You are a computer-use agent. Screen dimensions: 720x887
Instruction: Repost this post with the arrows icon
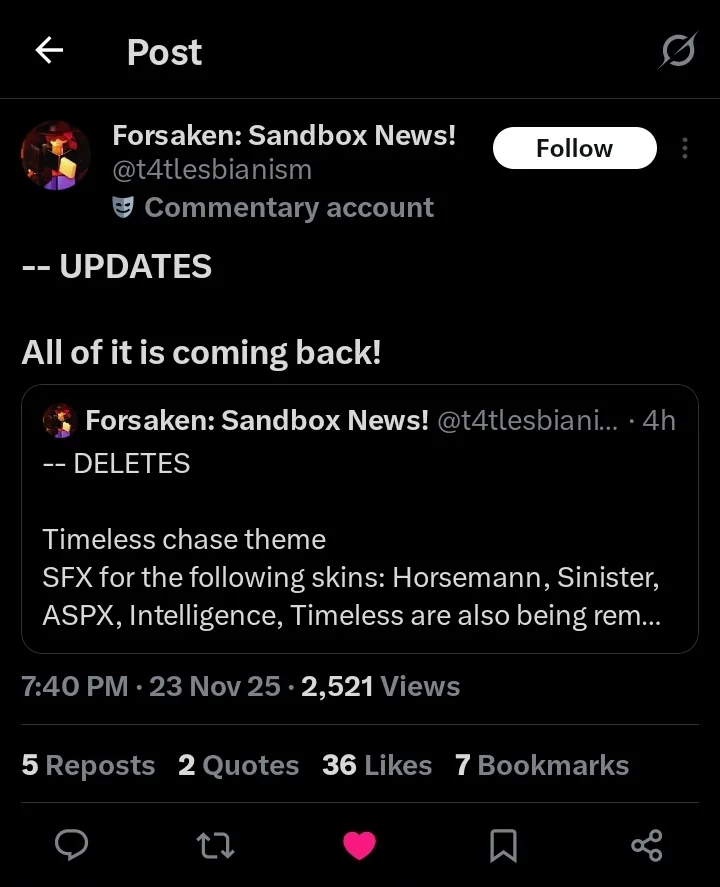point(215,846)
